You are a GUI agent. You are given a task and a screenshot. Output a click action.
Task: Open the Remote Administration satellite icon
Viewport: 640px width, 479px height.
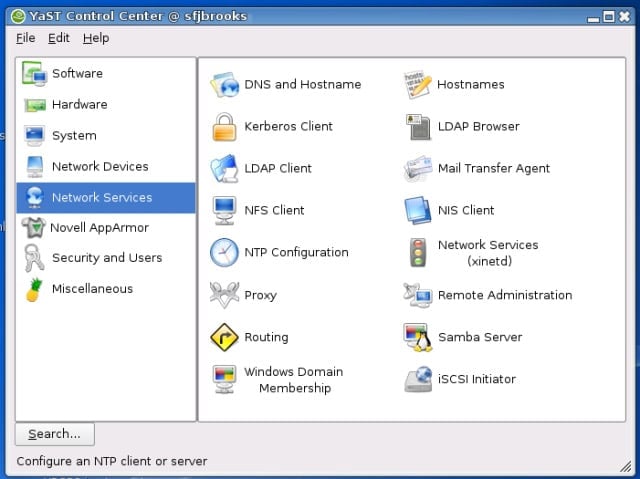pos(418,295)
